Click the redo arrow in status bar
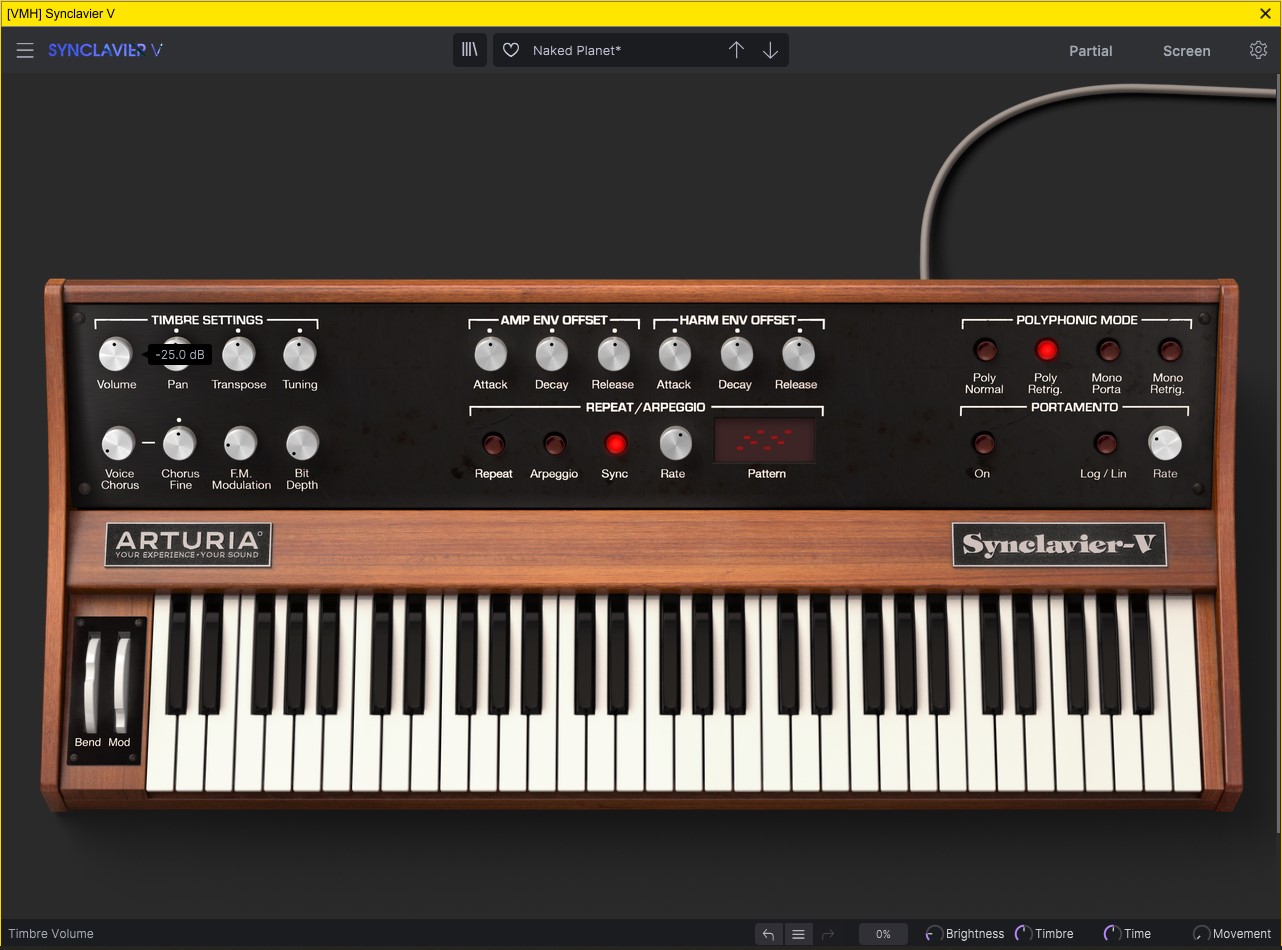The height and width of the screenshot is (950, 1282). point(828,934)
